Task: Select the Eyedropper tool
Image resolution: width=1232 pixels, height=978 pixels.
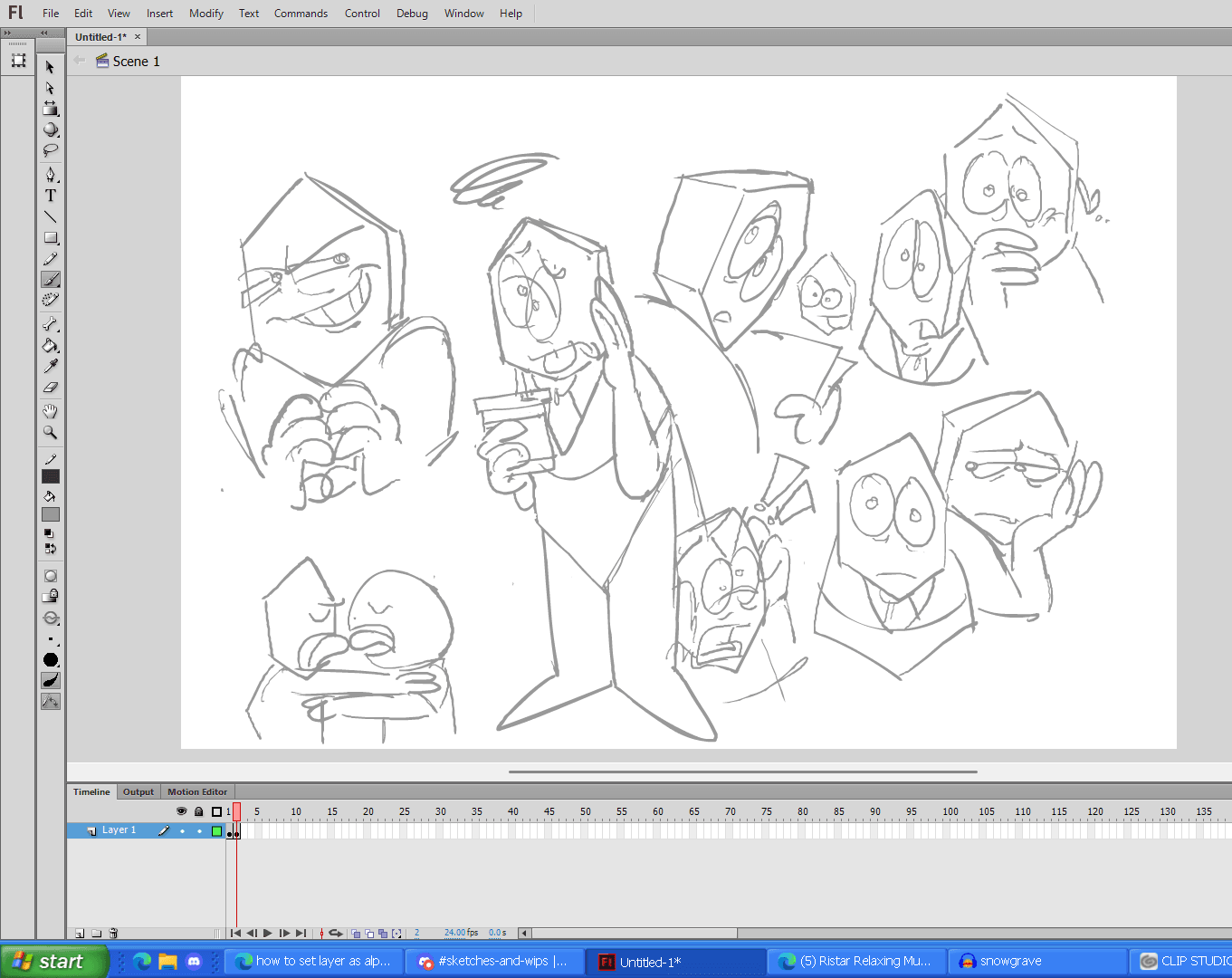Action: point(51,366)
